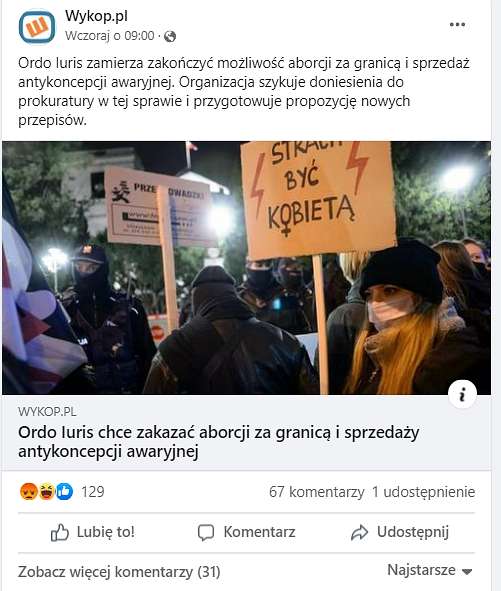This screenshot has width=501, height=591.
Task: Click the angry reaction emoji
Action: (x=28, y=491)
